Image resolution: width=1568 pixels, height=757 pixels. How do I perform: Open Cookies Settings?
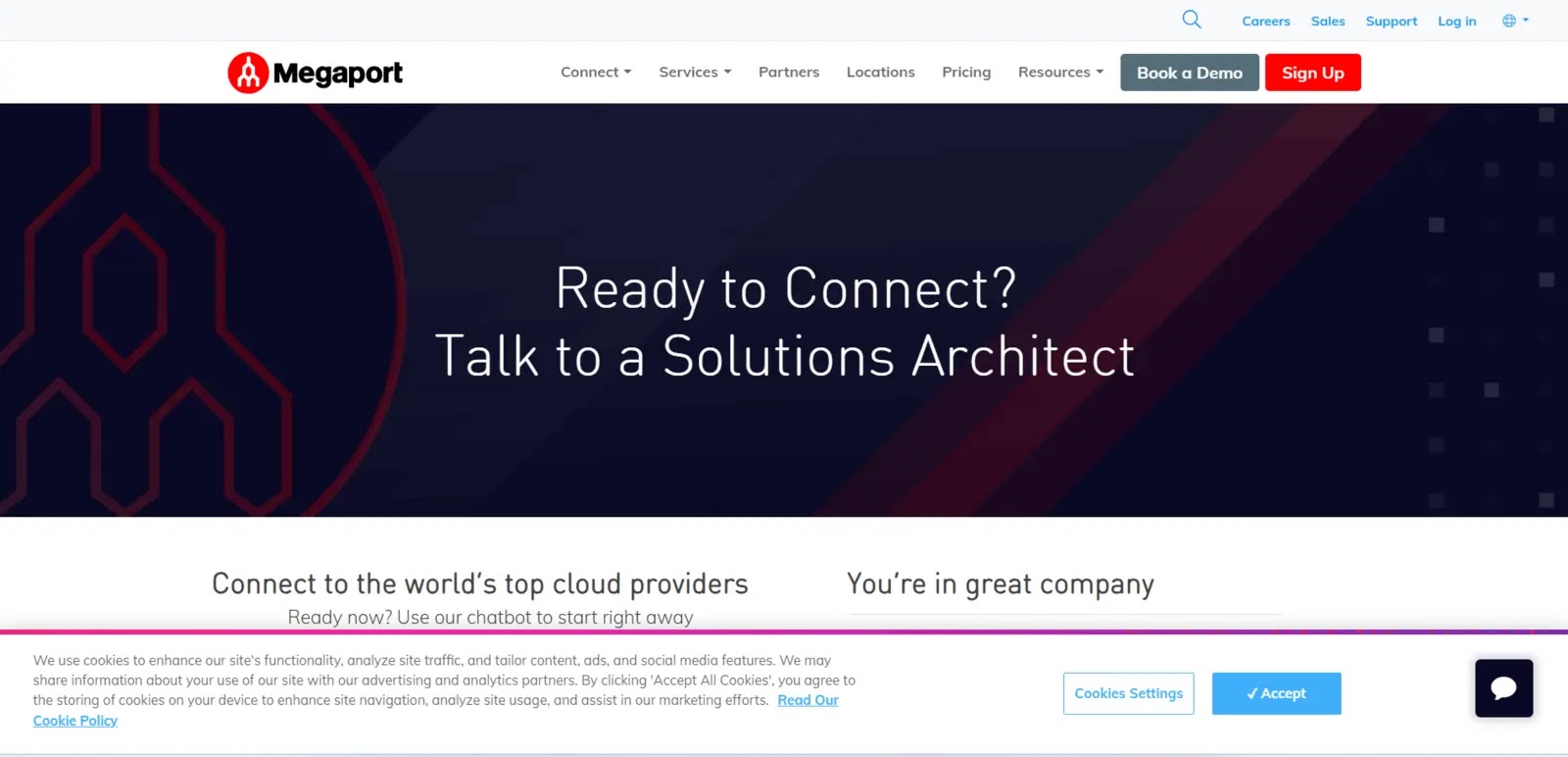(1129, 693)
